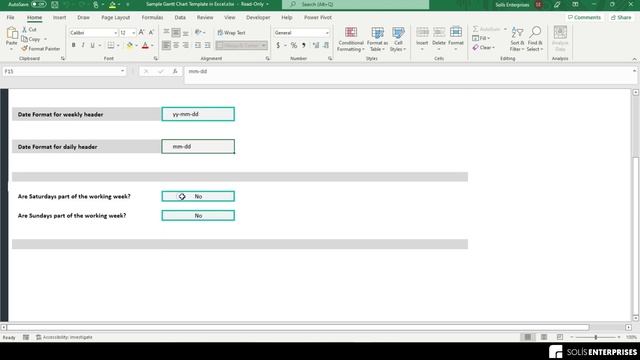
Task: Toggle Underline formatting
Action: 93,45
